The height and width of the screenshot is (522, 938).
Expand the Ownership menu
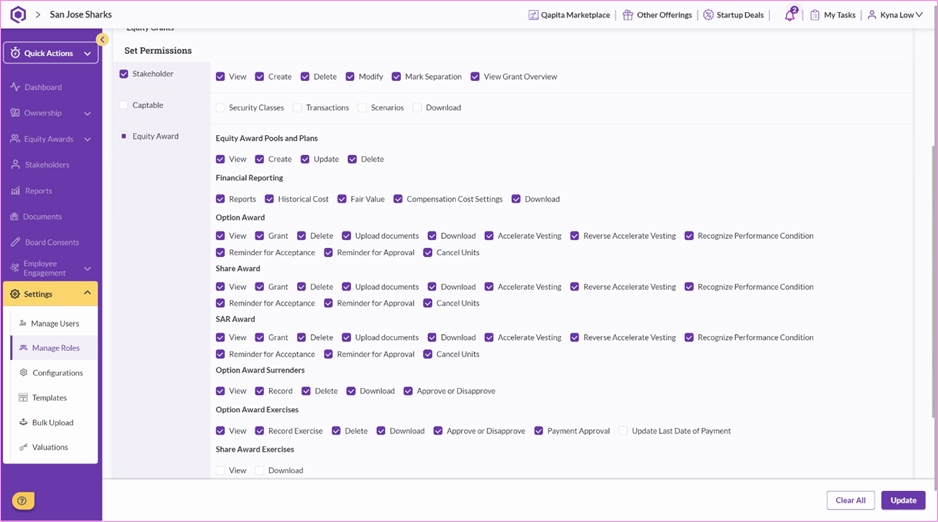(x=51, y=113)
